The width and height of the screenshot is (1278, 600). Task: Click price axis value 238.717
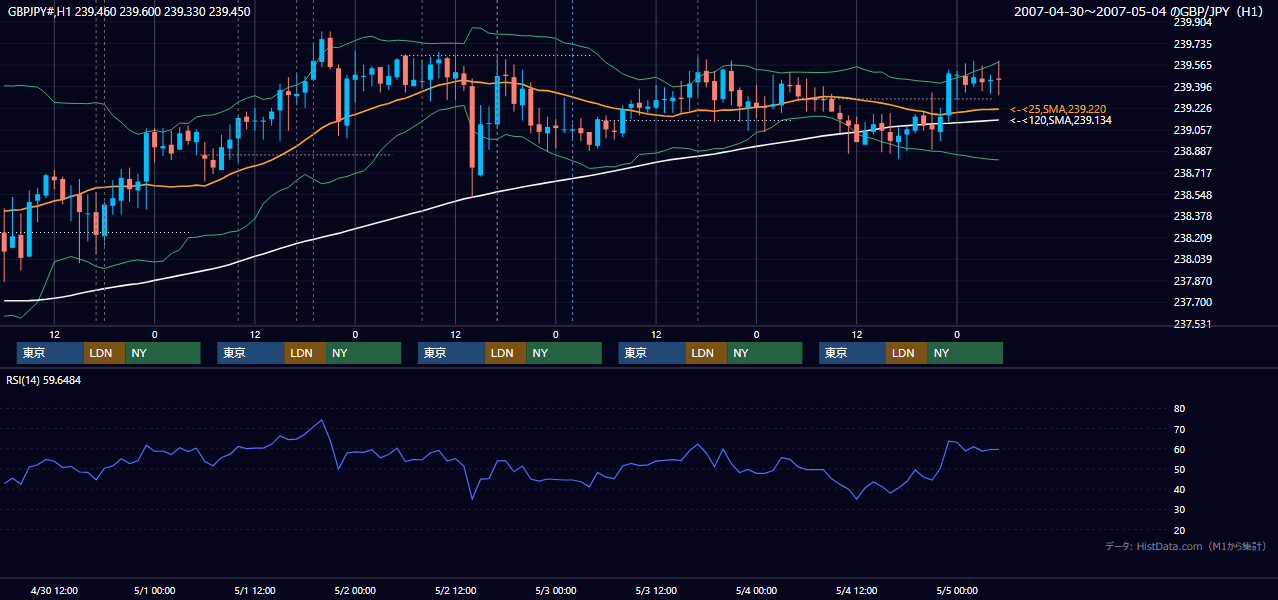(1193, 173)
